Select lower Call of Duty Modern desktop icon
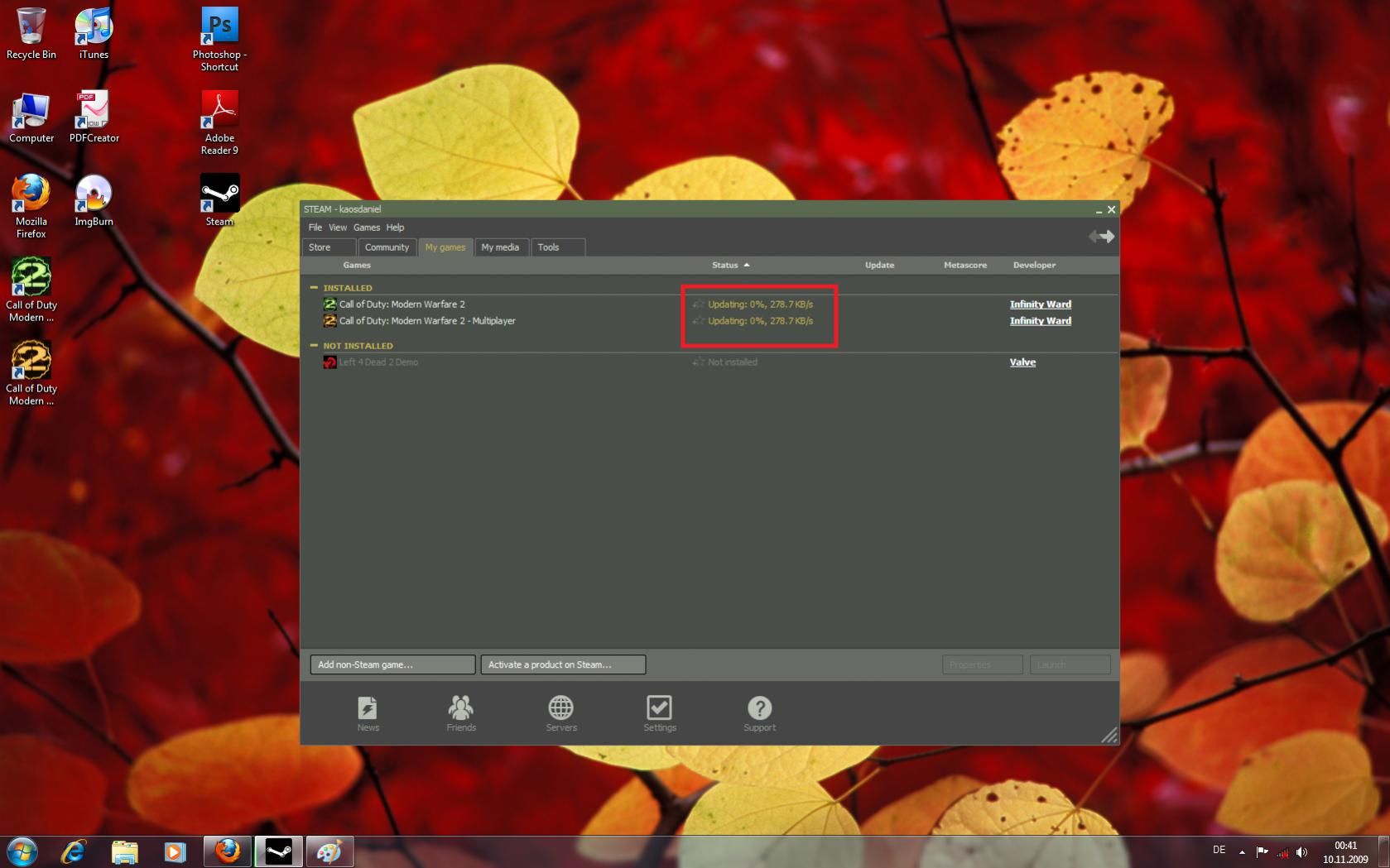This screenshot has width=1390, height=868. click(31, 374)
